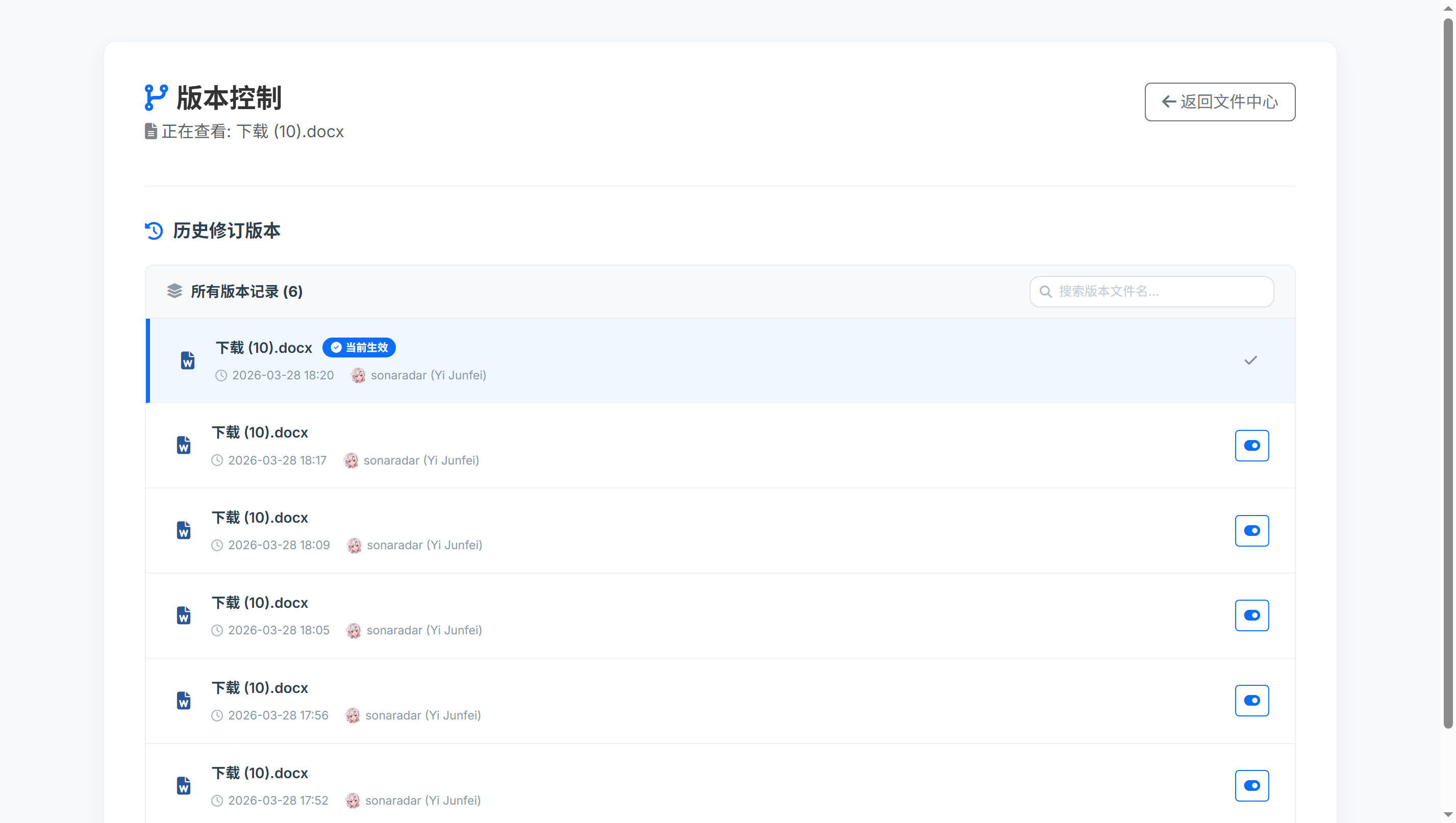Click the checkmark on the current active version
1456x823 pixels.
(x=1250, y=360)
